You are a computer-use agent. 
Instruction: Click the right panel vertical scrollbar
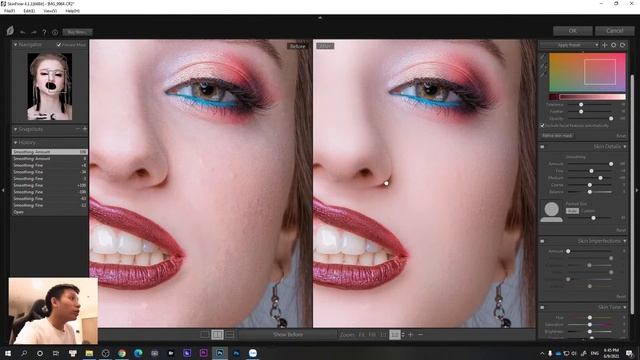pyautogui.click(x=632, y=194)
